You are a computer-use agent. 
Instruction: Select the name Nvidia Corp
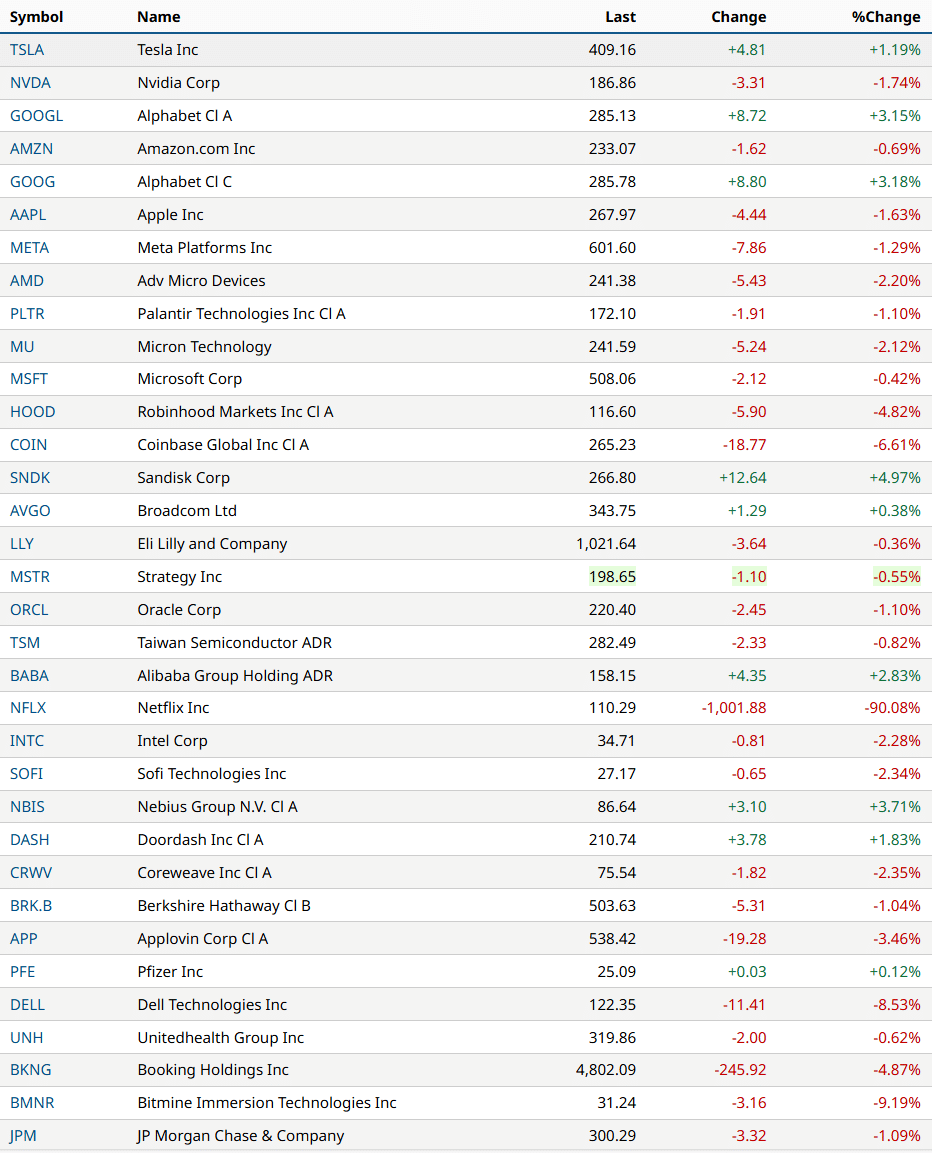[179, 82]
